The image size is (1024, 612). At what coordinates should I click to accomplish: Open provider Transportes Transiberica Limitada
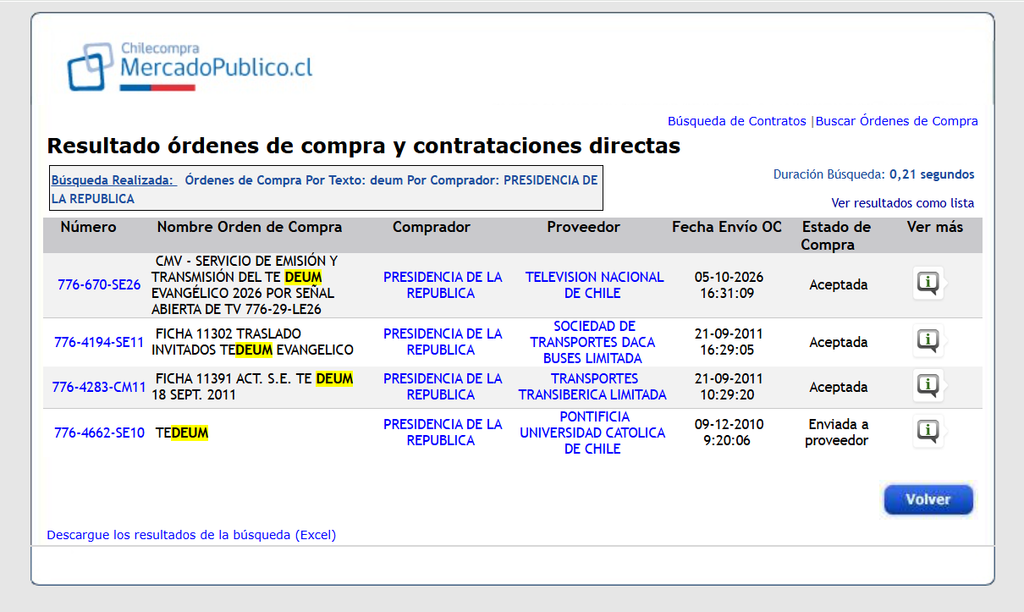tap(592, 387)
